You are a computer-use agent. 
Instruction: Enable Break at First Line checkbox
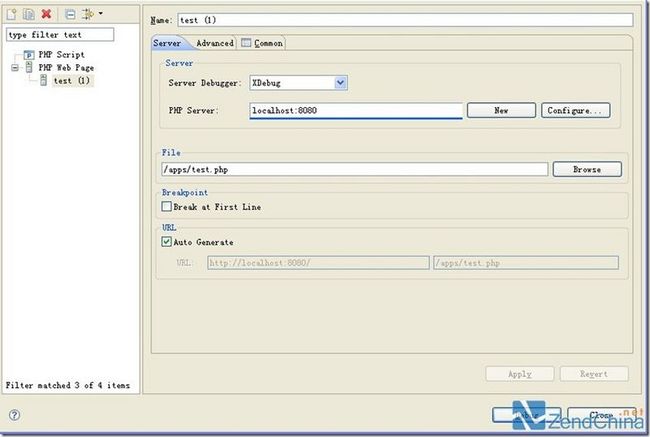[167, 206]
